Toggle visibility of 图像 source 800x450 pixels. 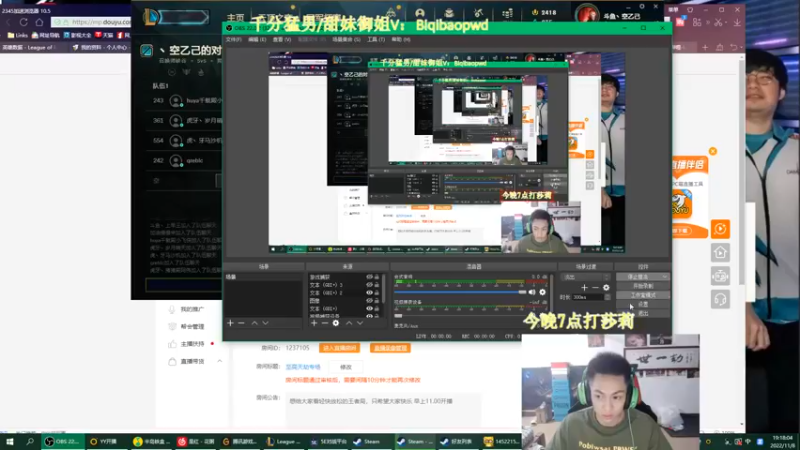(x=369, y=301)
